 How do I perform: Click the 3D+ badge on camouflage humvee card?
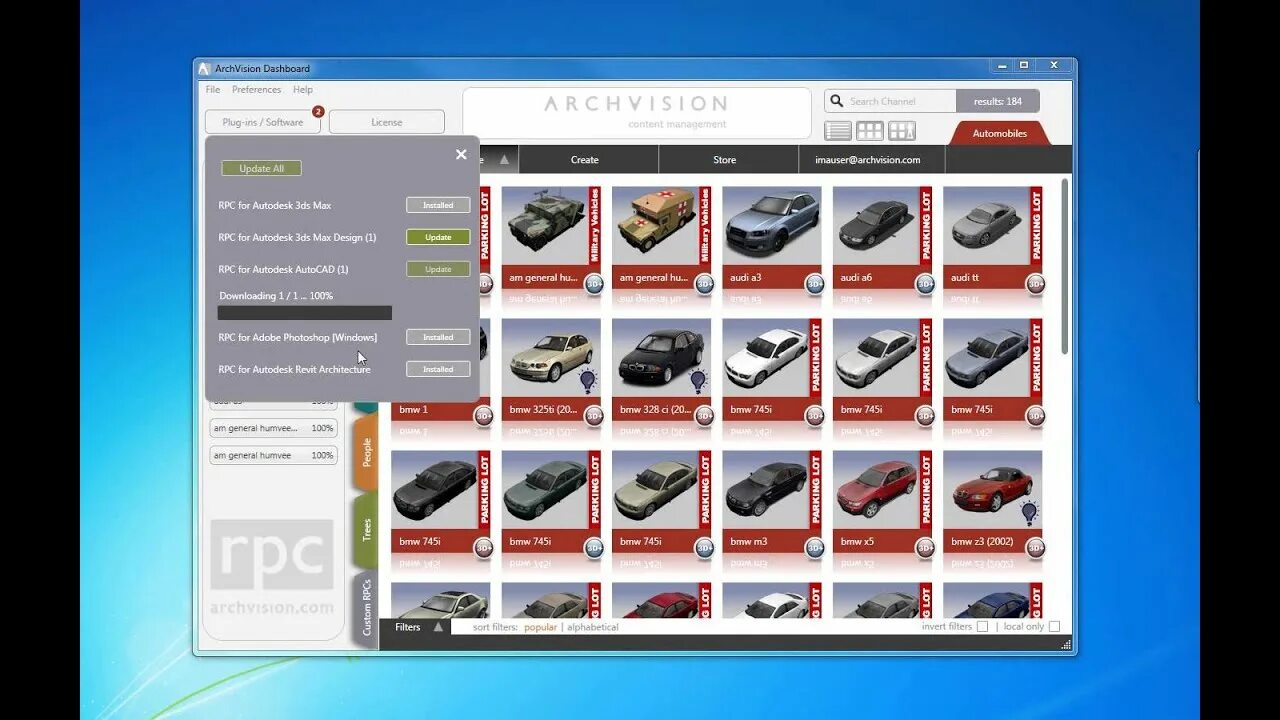594,284
